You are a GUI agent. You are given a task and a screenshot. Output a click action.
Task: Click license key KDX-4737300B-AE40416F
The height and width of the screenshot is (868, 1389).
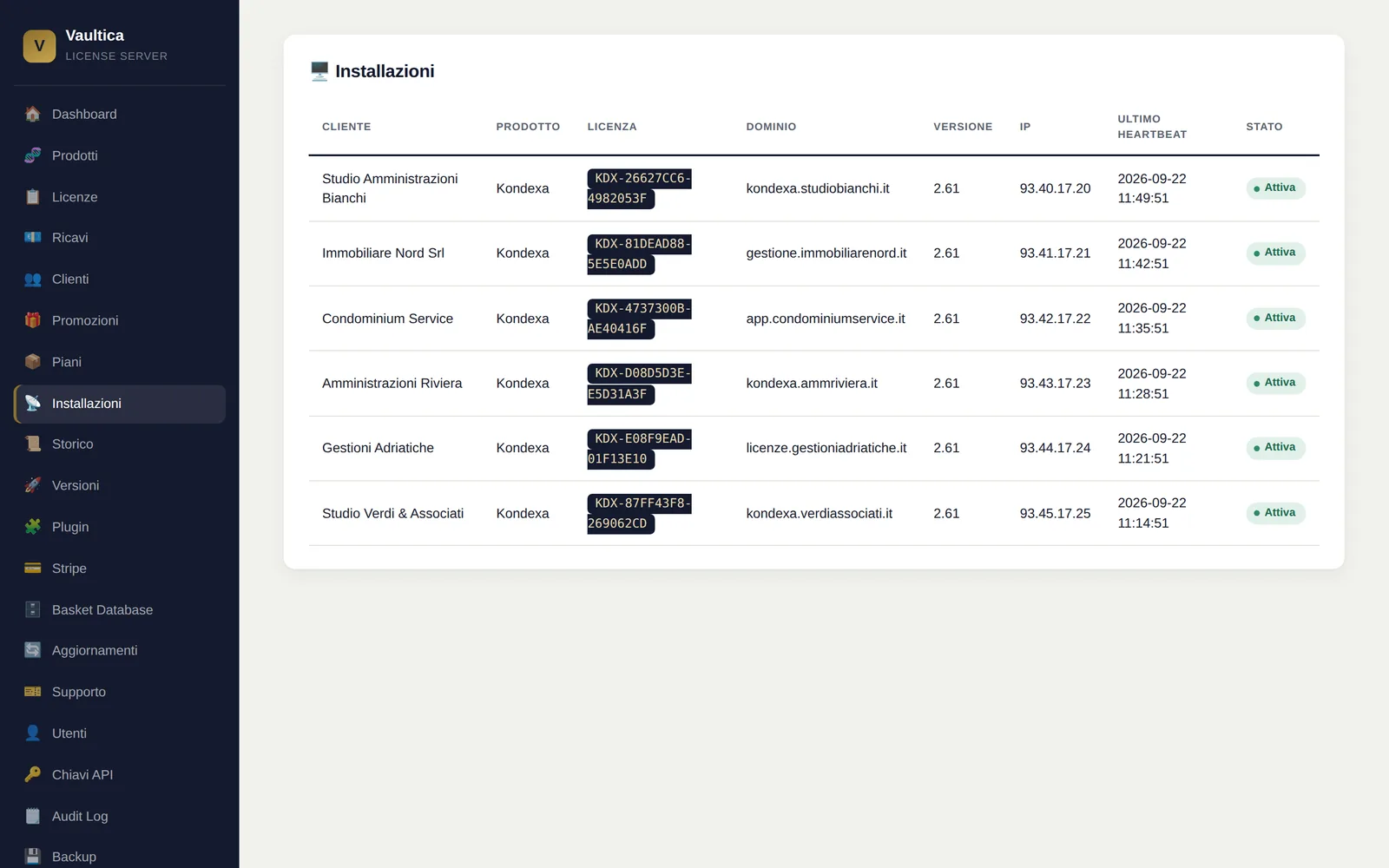(639, 319)
